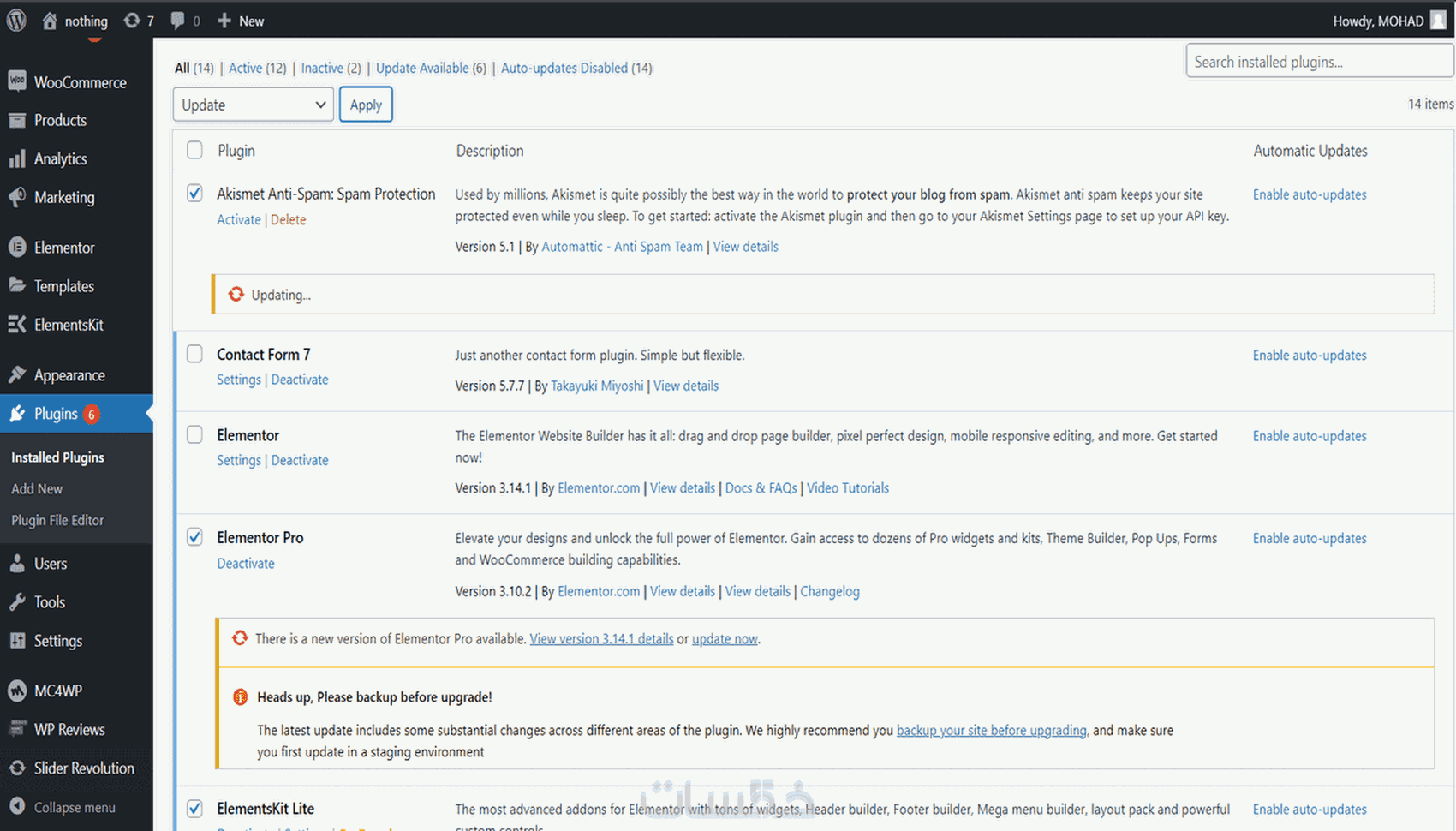Open Add New under Plugins menu
This screenshot has height=831, width=1456.
click(x=37, y=488)
